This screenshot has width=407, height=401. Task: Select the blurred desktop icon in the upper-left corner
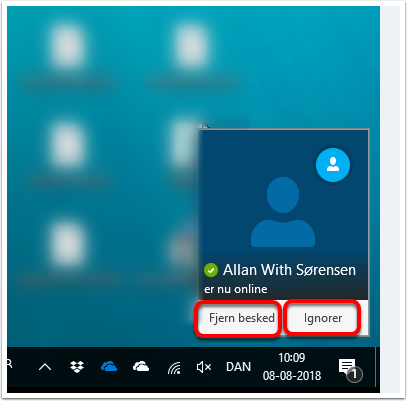pos(68,47)
